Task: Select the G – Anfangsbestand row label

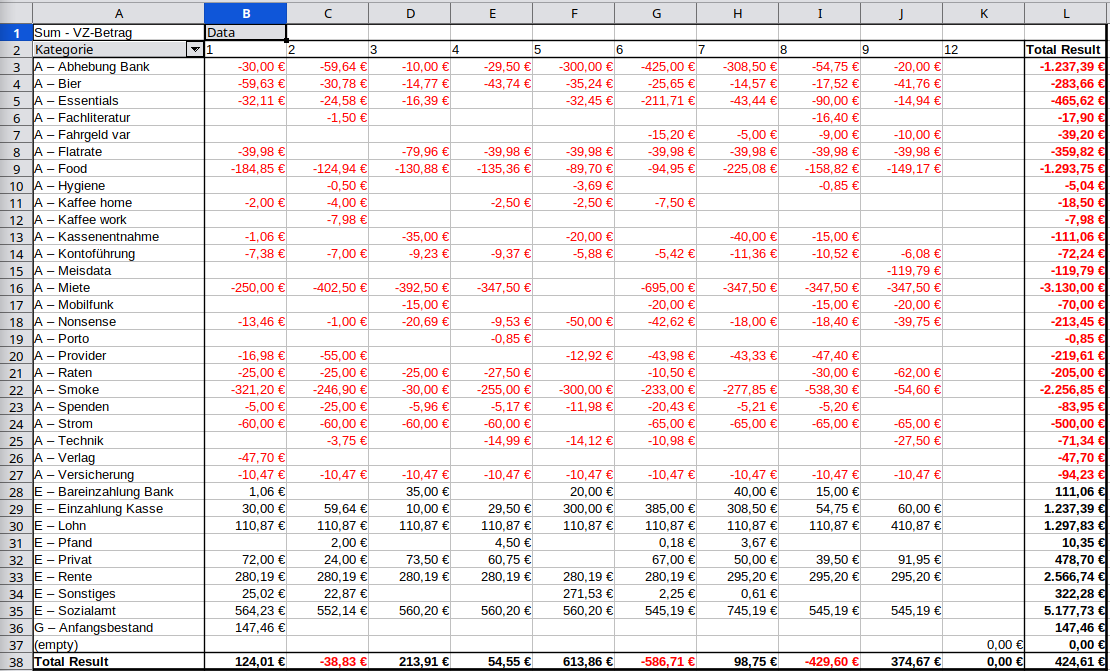Action: (118, 628)
